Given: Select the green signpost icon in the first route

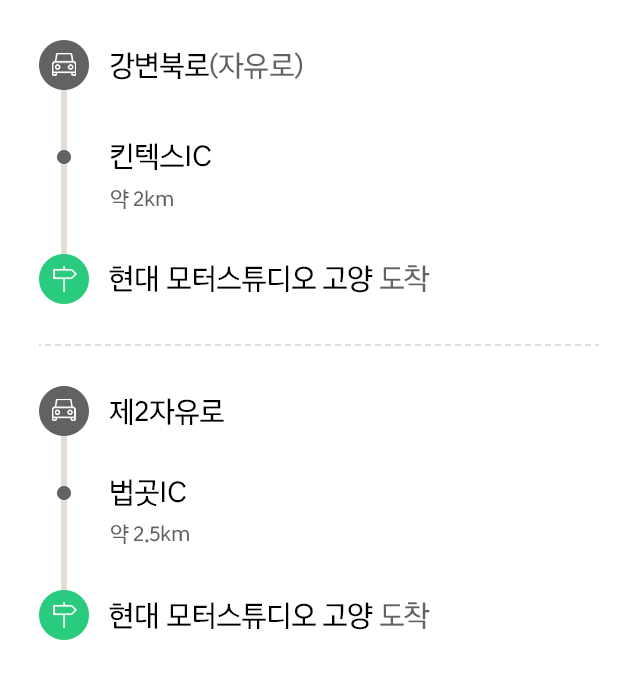Looking at the screenshot, I should point(64,279).
